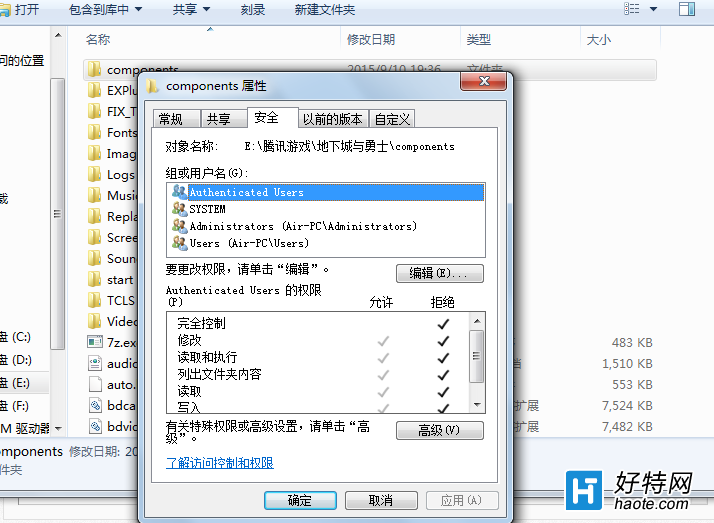Click 新建文件夹 in toolbar
714x523 pixels.
pos(325,10)
